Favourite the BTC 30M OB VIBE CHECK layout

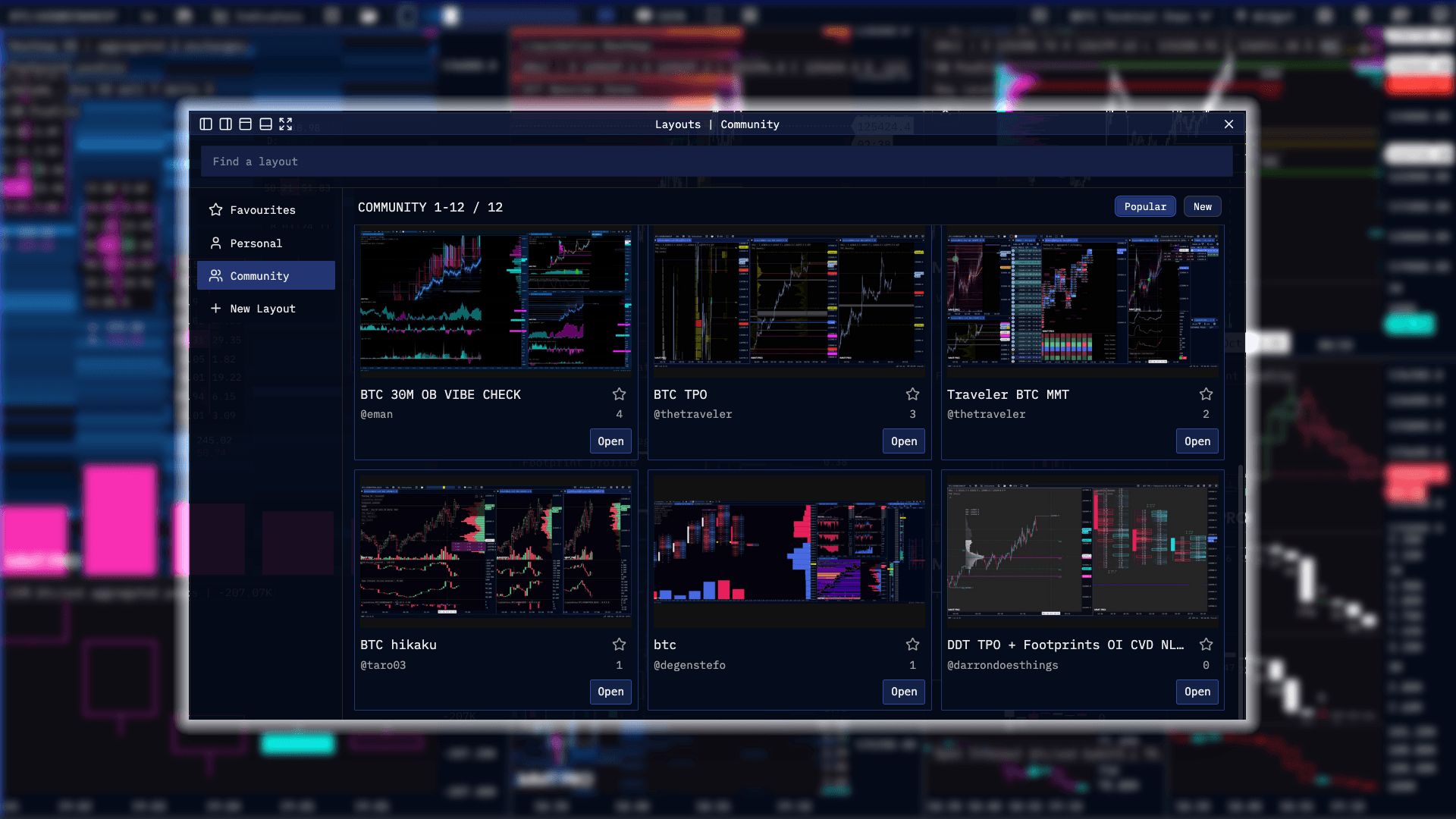coord(619,394)
